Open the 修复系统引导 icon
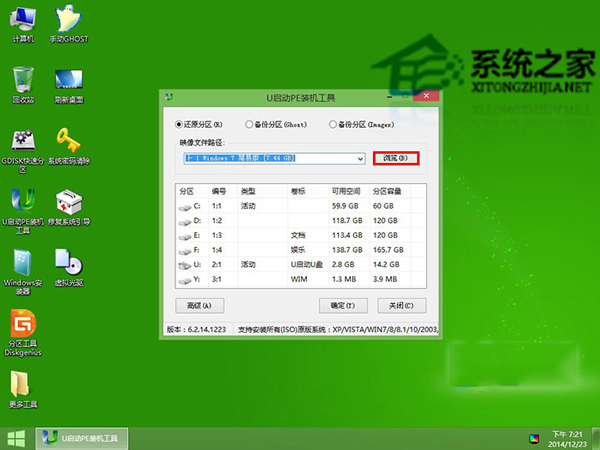Viewport: 600px width, 450px height. (69, 207)
